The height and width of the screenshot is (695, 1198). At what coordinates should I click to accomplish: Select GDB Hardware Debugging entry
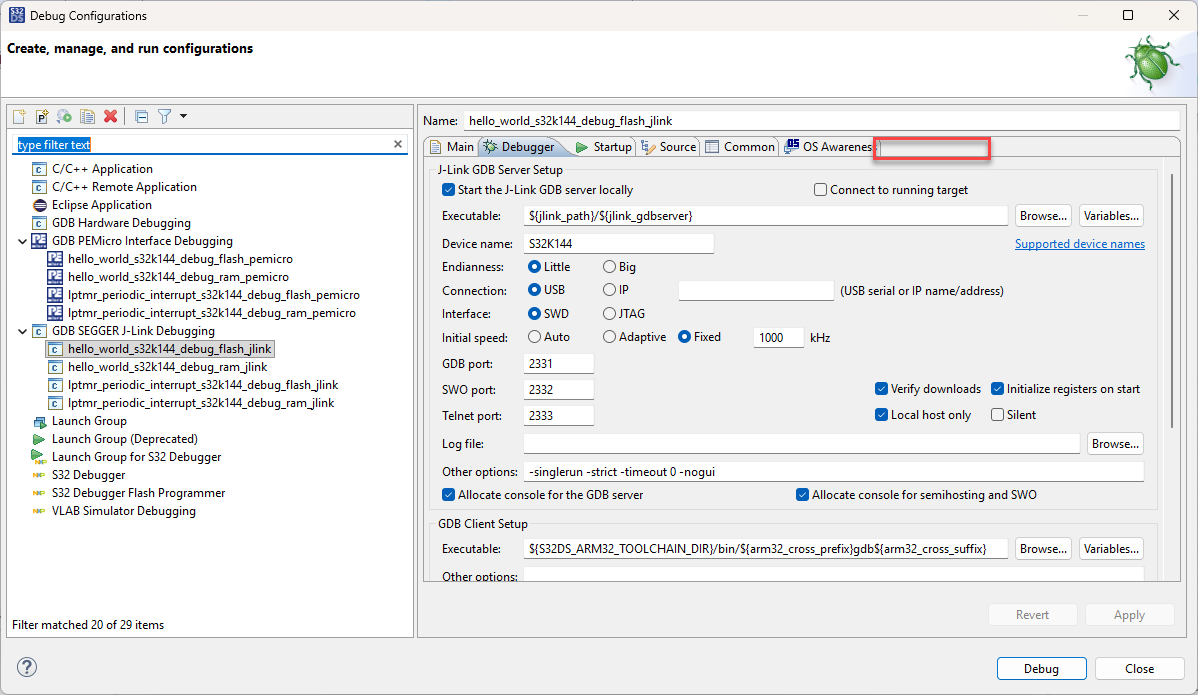pyautogui.click(x=121, y=223)
